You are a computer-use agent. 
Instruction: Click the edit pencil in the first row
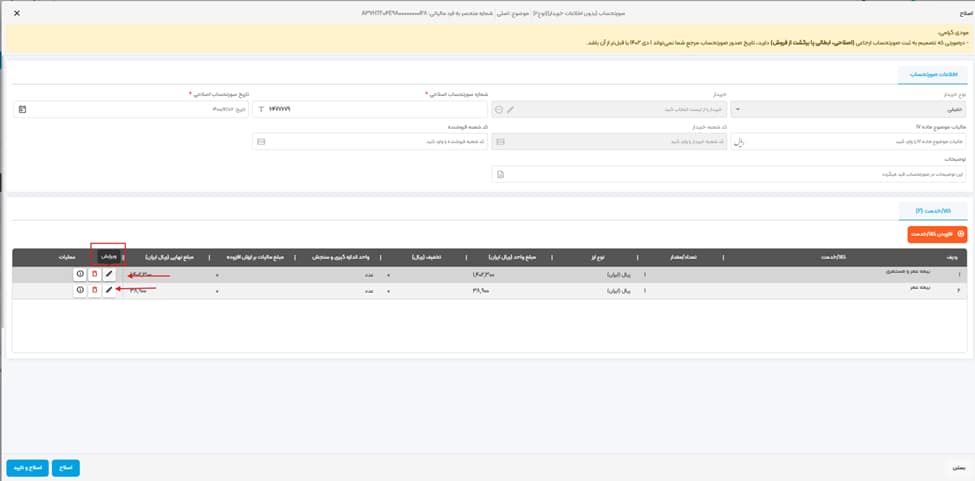point(109,274)
